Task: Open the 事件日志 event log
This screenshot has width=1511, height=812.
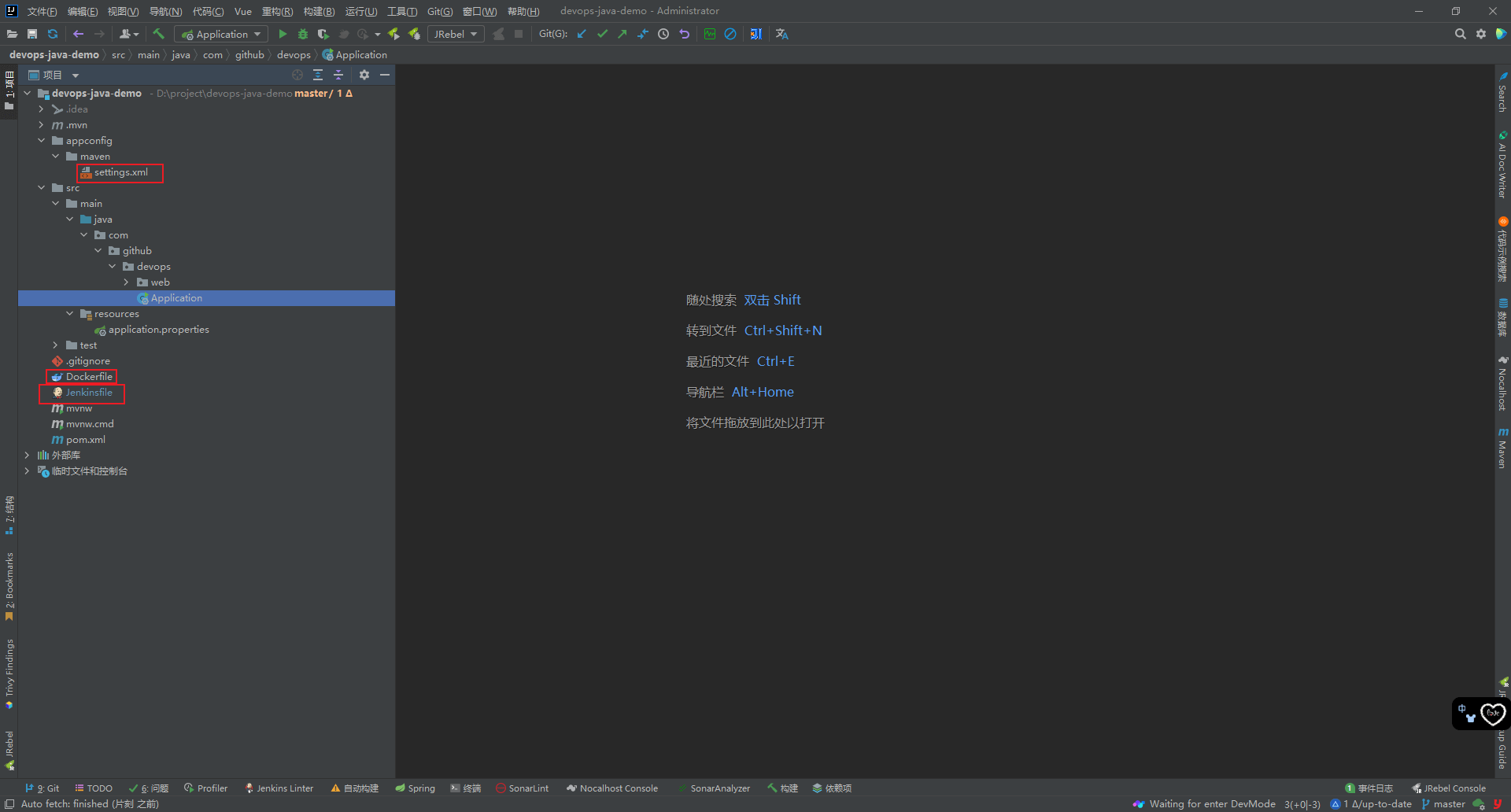Action: pyautogui.click(x=1369, y=788)
